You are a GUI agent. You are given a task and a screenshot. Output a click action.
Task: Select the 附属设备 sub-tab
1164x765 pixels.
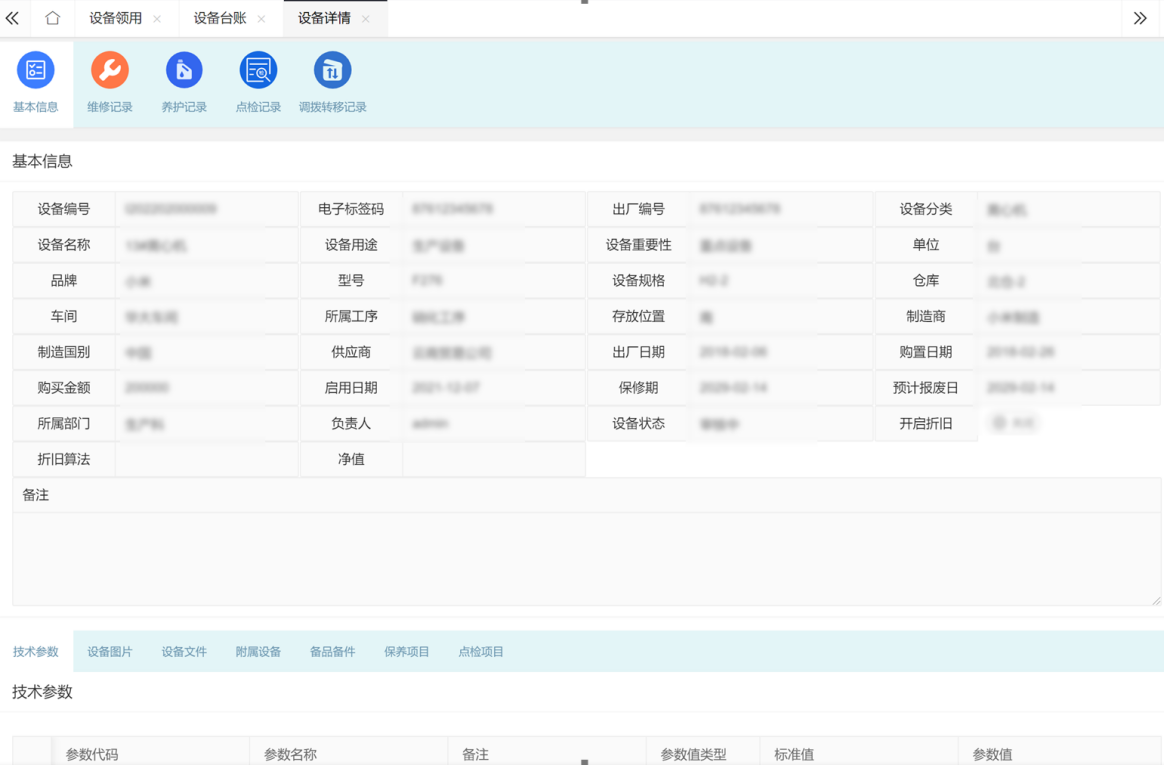click(x=258, y=652)
